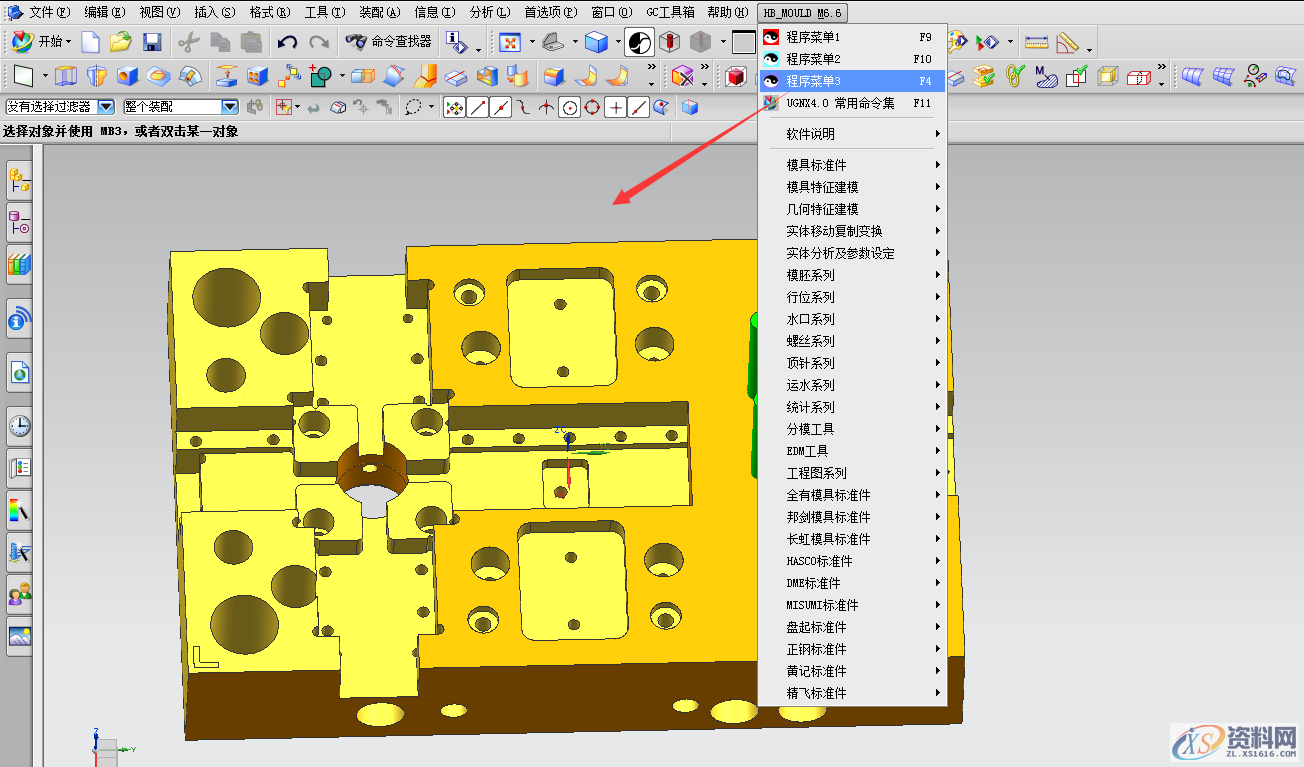
Task: Toggle the arc center snap point button
Action: [570, 107]
